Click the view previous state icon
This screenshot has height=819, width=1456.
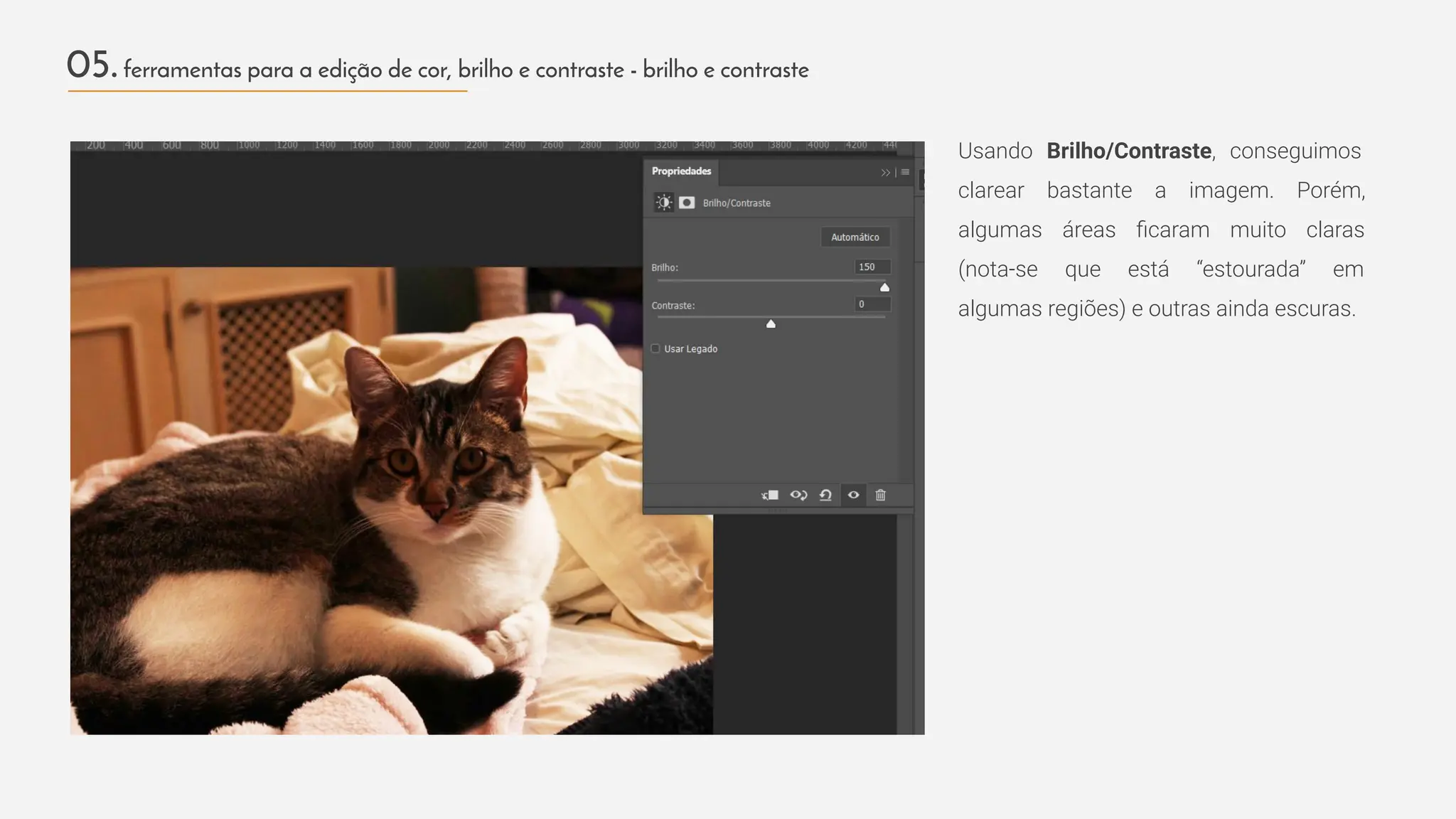798,495
